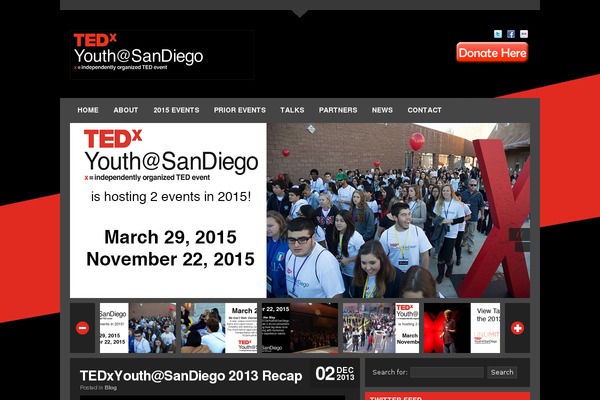Viewport: 600px width, 400px height.
Task: Open the NEWS menu item
Action: click(382, 110)
